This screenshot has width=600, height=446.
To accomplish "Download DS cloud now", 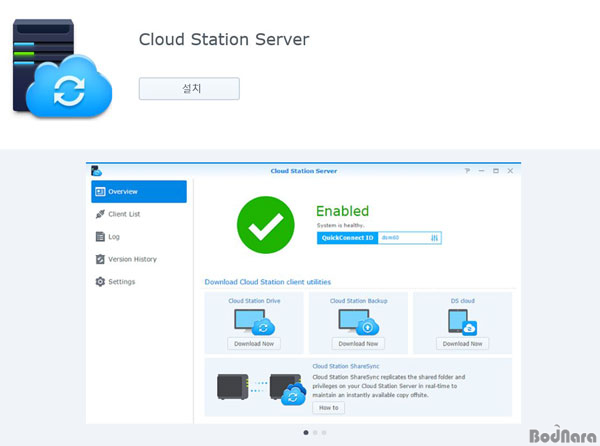I will pos(462,344).
